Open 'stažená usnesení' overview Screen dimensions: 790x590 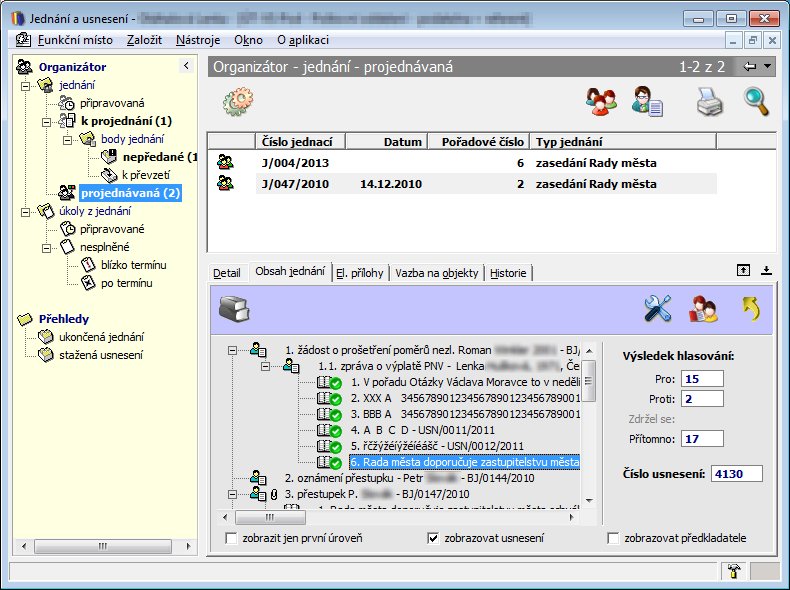pyautogui.click(x=101, y=355)
